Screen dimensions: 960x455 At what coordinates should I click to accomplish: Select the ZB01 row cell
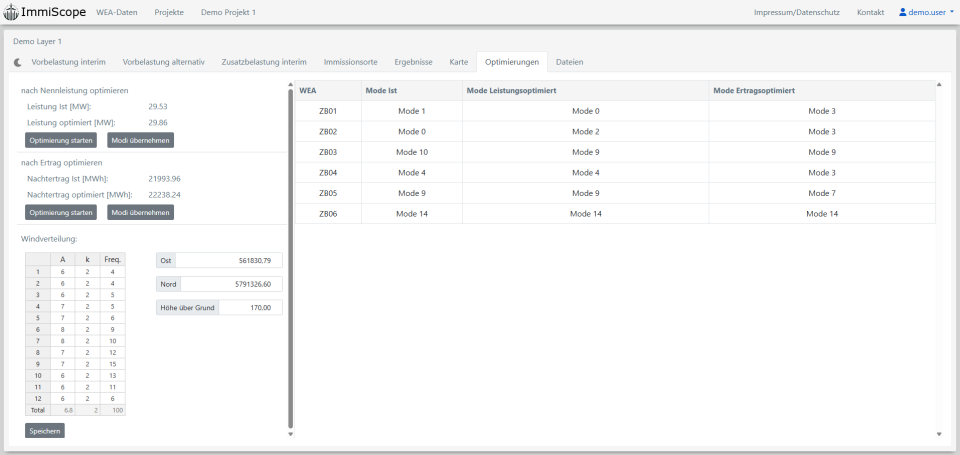[328, 111]
